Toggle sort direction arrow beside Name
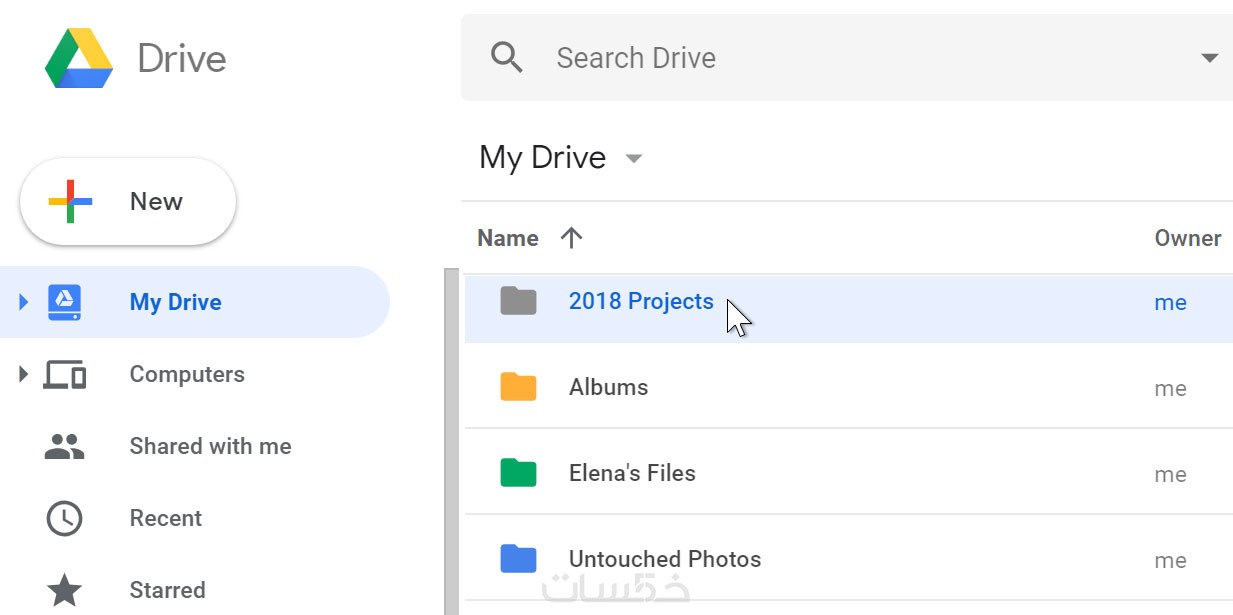The height and width of the screenshot is (615, 1233). (571, 238)
